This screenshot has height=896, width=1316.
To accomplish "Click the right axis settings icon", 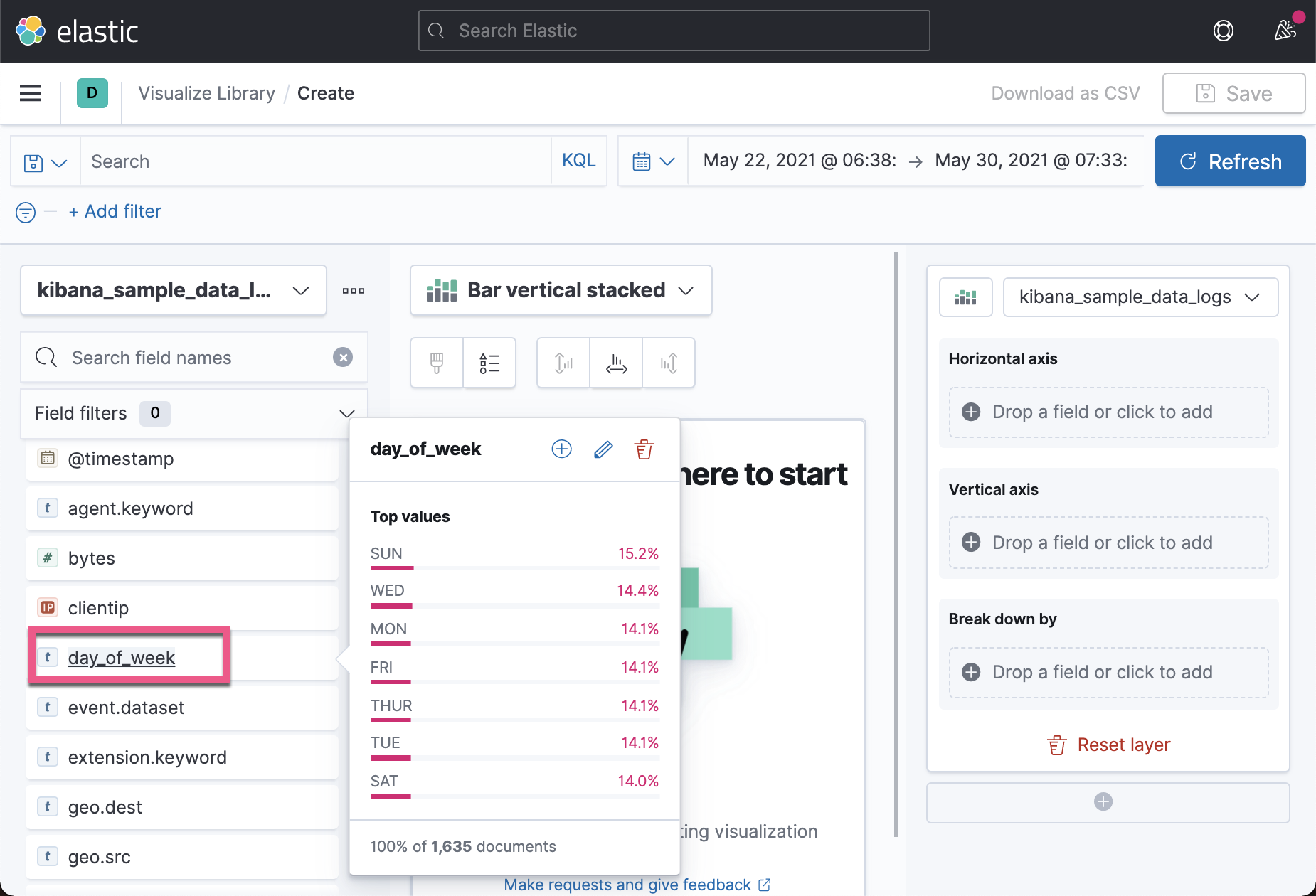I will point(668,363).
